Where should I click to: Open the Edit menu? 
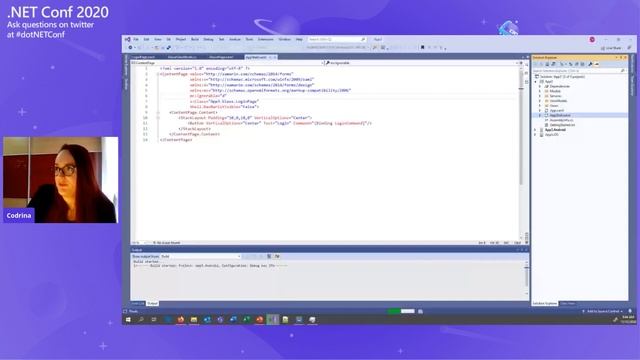[146, 40]
